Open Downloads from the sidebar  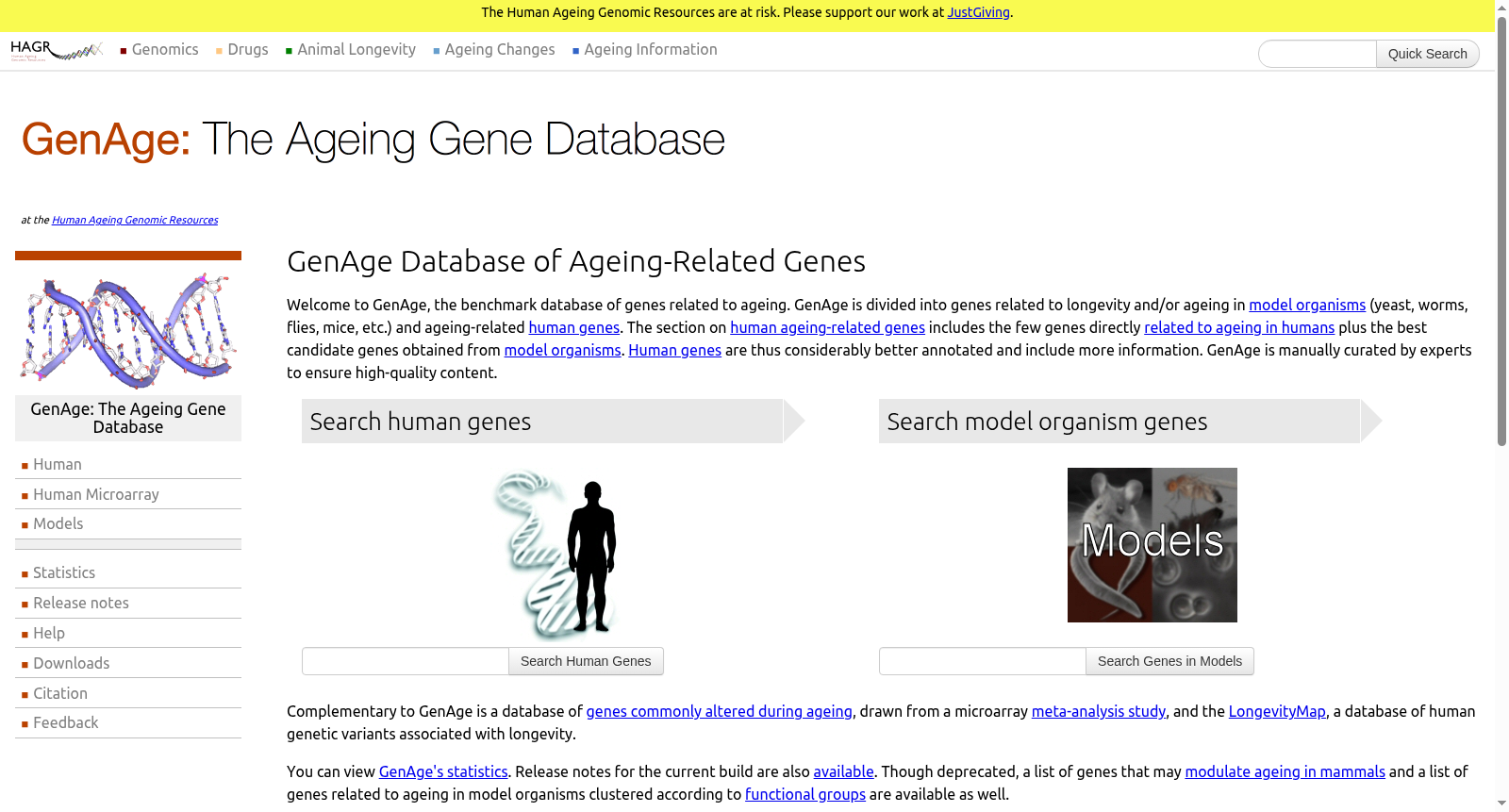pyautogui.click(x=72, y=663)
